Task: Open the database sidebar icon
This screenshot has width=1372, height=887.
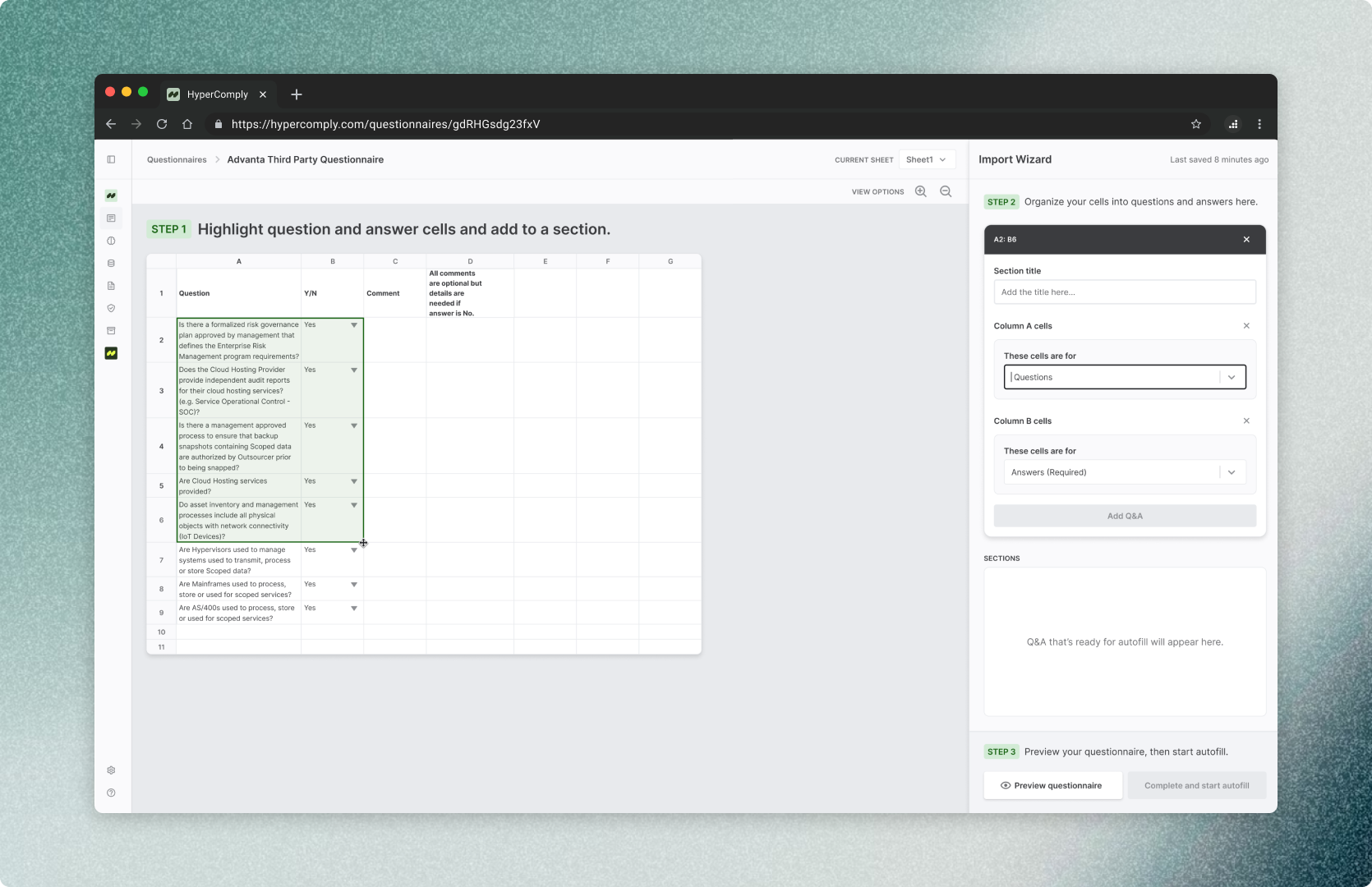Action: pyautogui.click(x=111, y=264)
